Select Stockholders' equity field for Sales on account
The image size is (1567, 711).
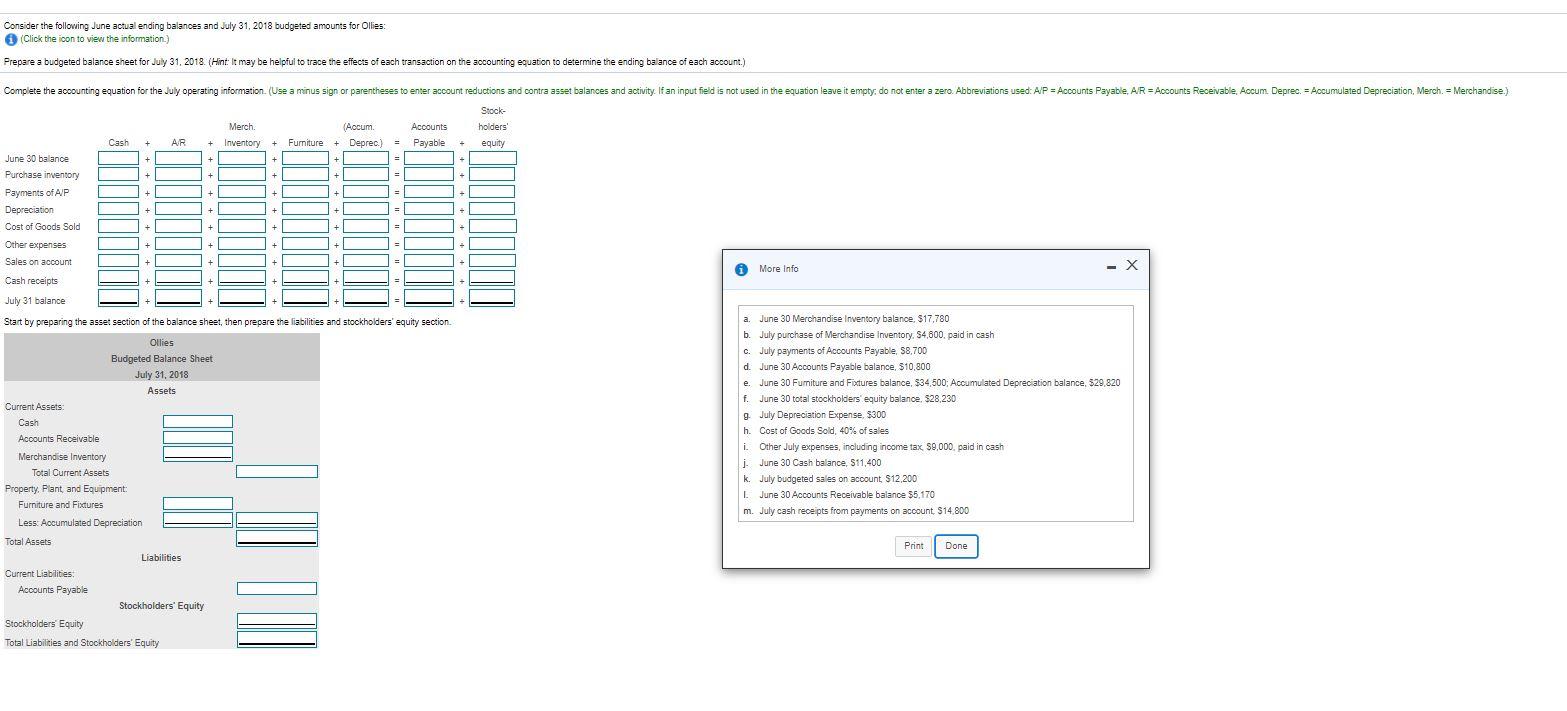pyautogui.click(x=493, y=261)
